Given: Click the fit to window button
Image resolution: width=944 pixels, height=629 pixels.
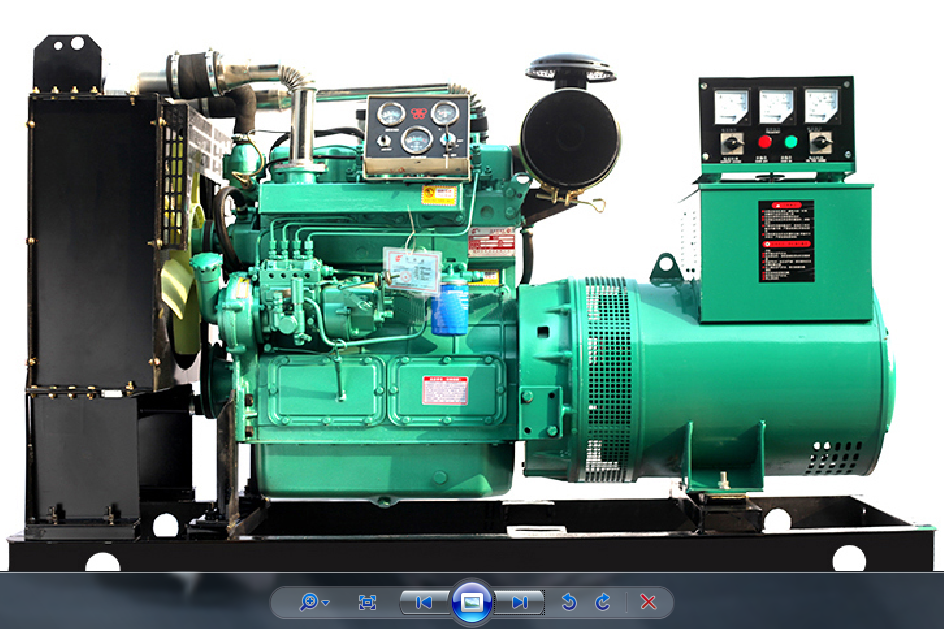Looking at the screenshot, I should click(x=367, y=602).
